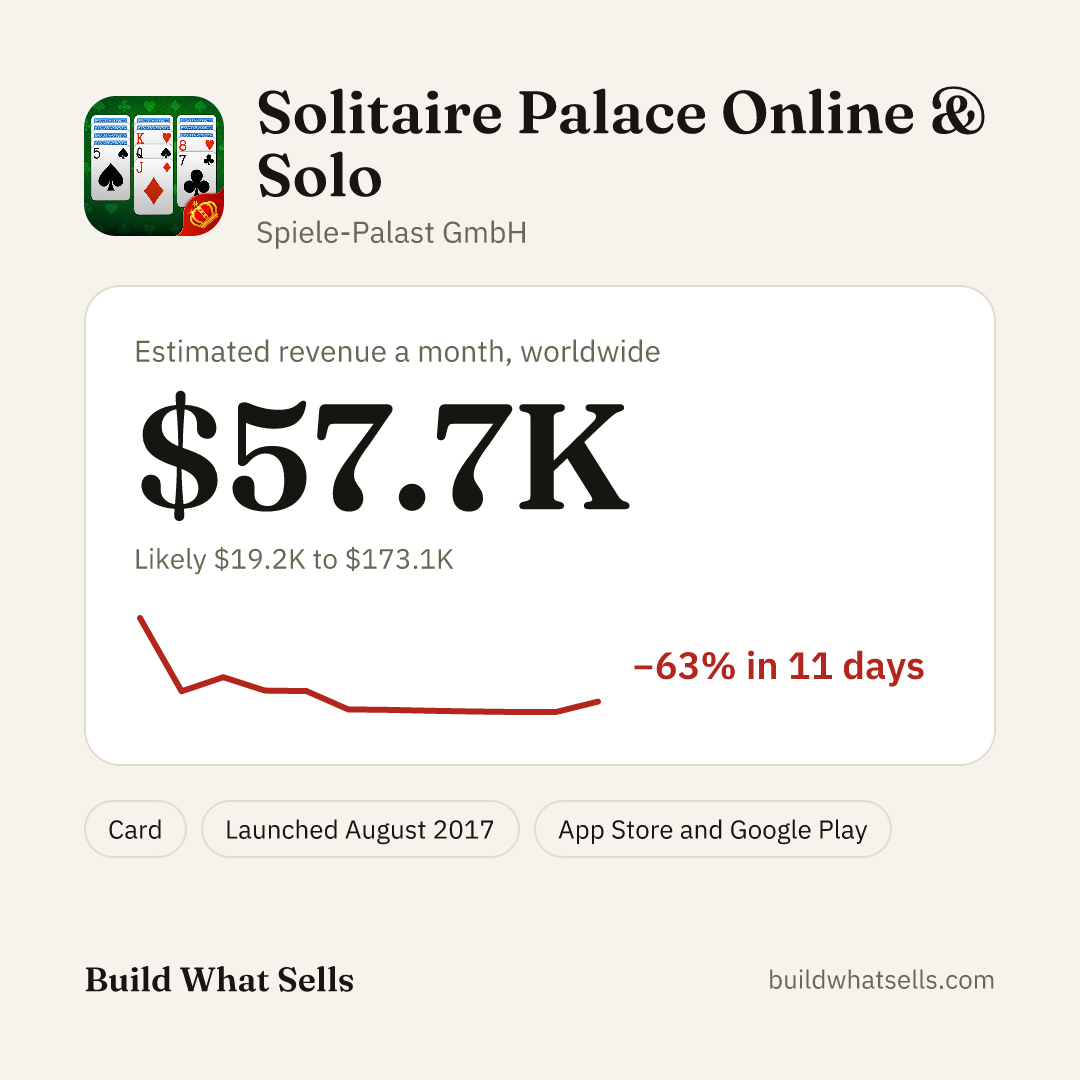Click the red revenue trend sparkline

[370, 665]
